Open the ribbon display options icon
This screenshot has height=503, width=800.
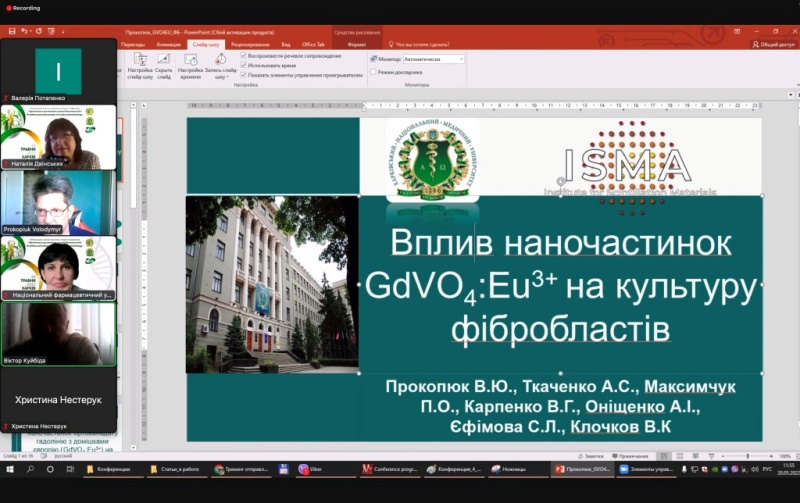coord(737,32)
